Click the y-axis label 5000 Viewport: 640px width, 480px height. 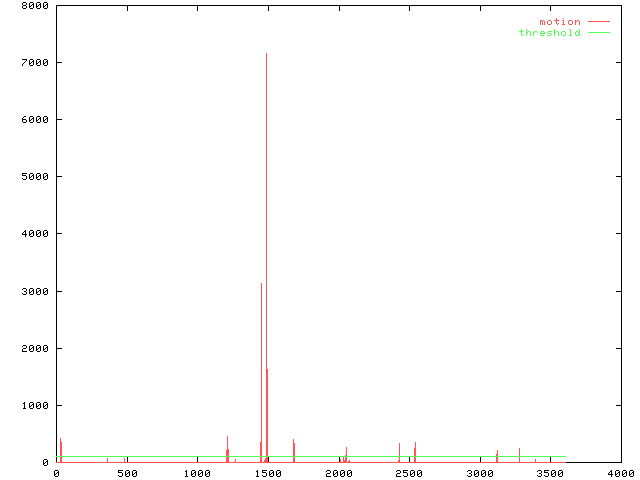pos(35,177)
